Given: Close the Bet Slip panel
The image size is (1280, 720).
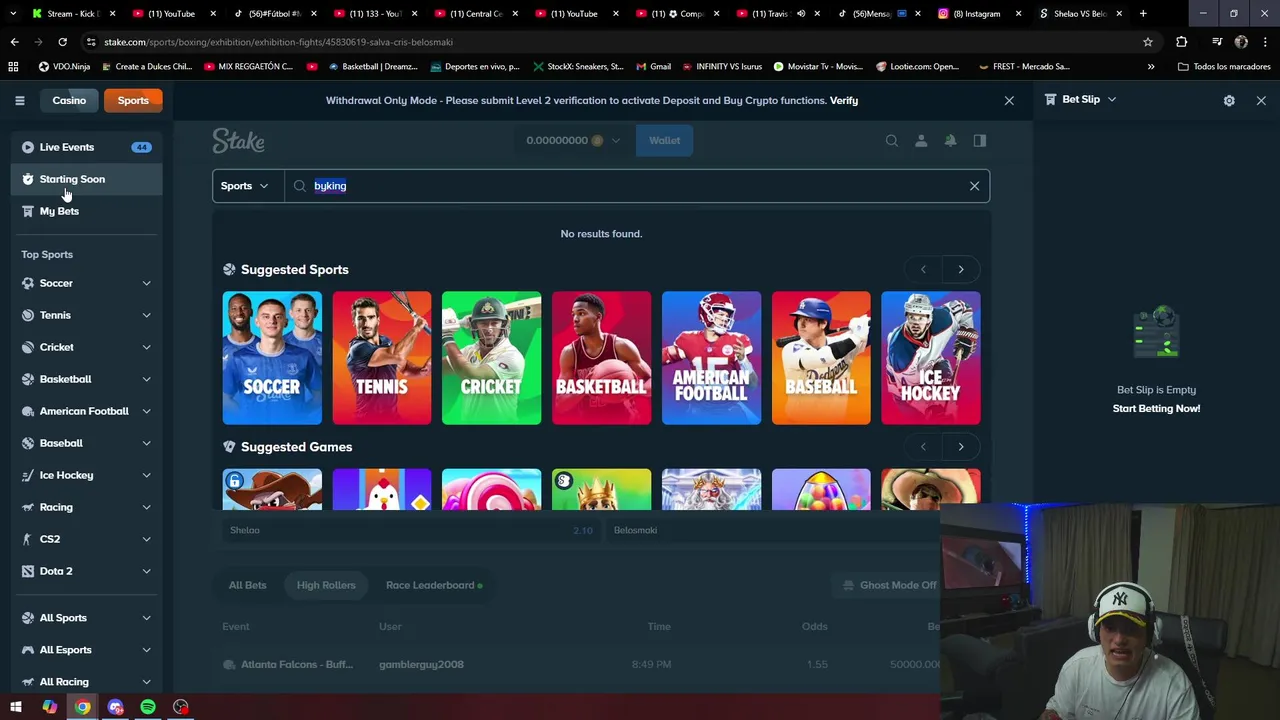Looking at the screenshot, I should click(x=1261, y=100).
